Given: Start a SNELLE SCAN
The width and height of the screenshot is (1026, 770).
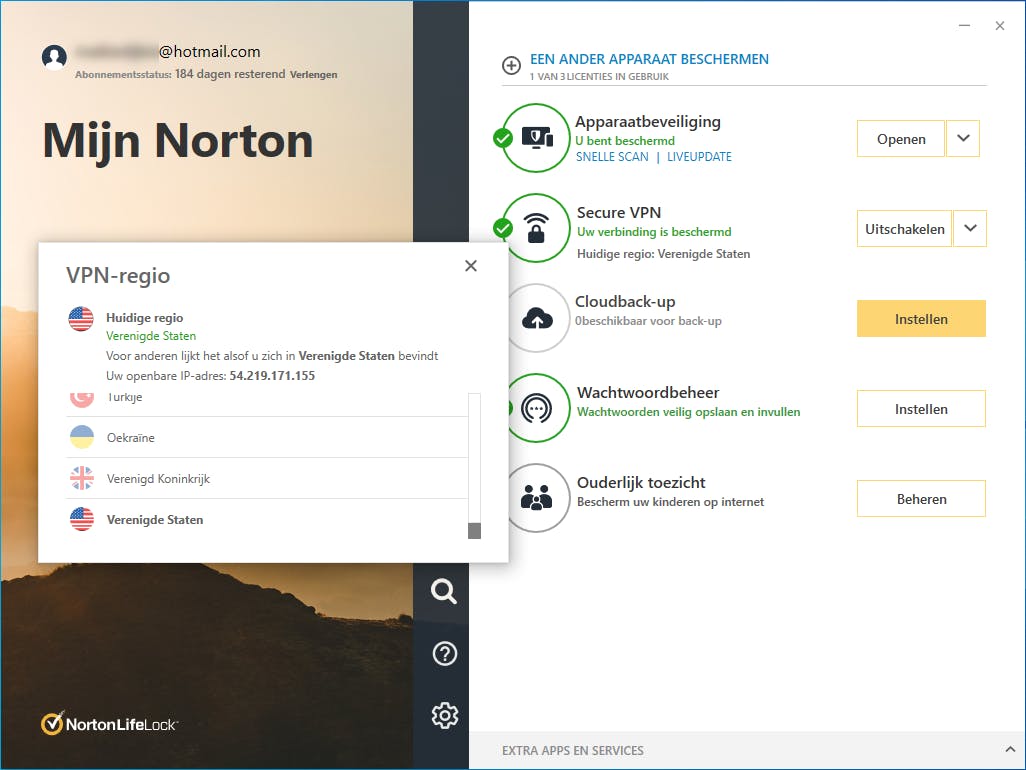Looking at the screenshot, I should pos(612,157).
